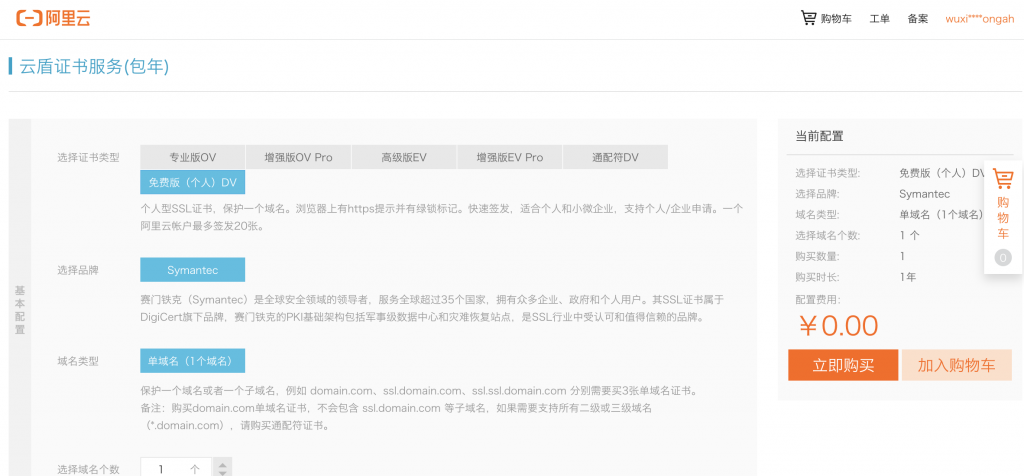This screenshot has height=476, width=1024.
Task: Click the ¥0.00 configuration price
Action: [839, 325]
